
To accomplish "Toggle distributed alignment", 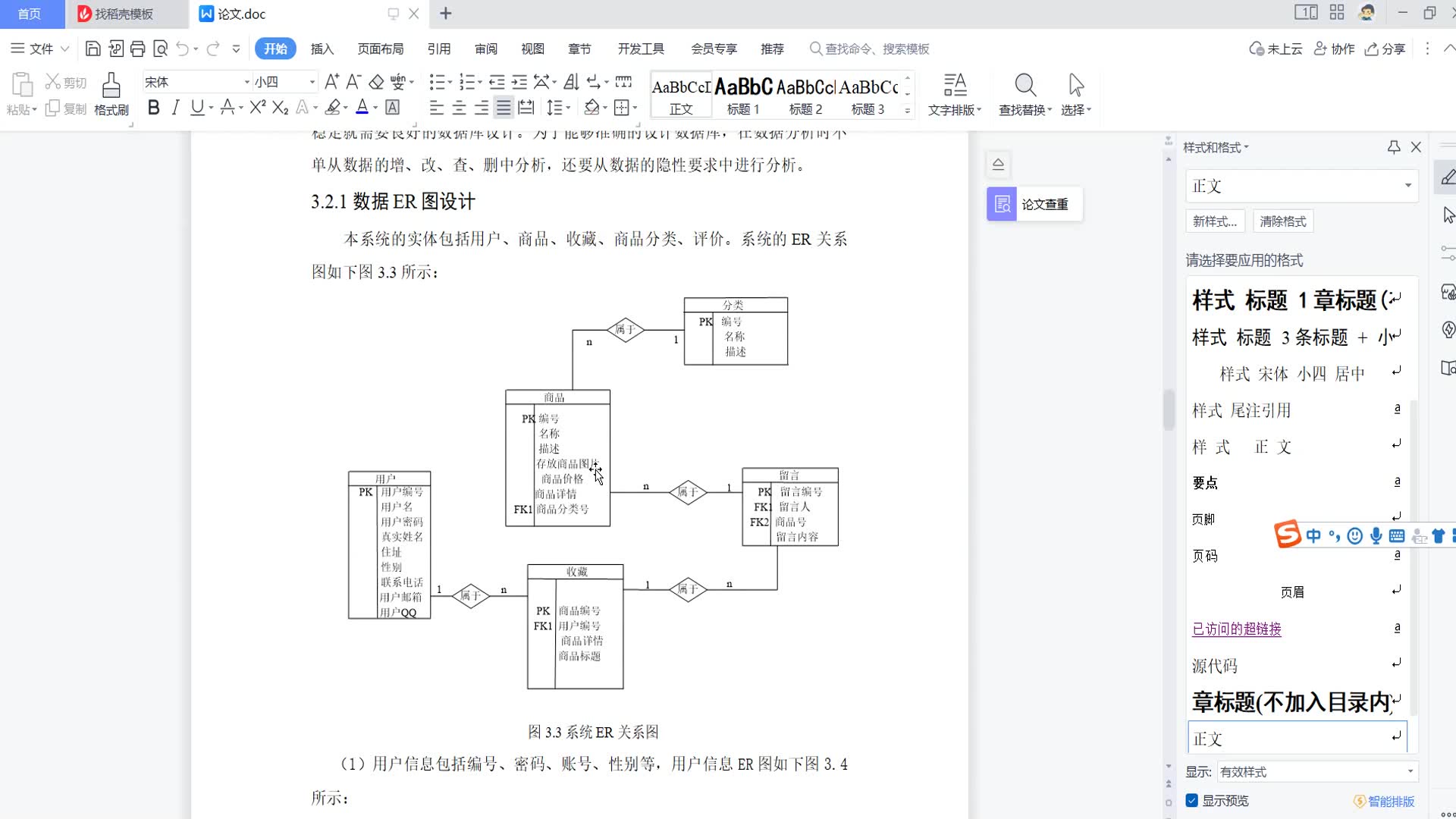I will coord(526,108).
